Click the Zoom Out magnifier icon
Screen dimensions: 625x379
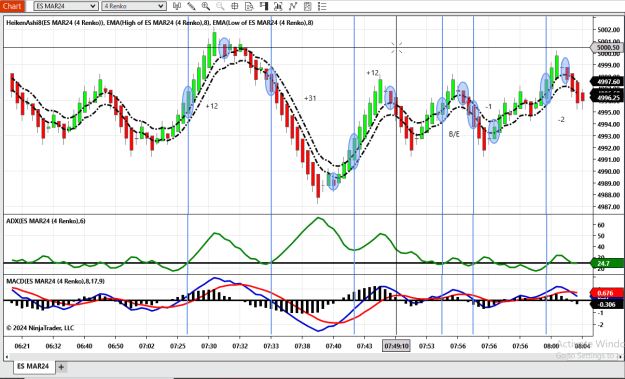(x=220, y=6)
